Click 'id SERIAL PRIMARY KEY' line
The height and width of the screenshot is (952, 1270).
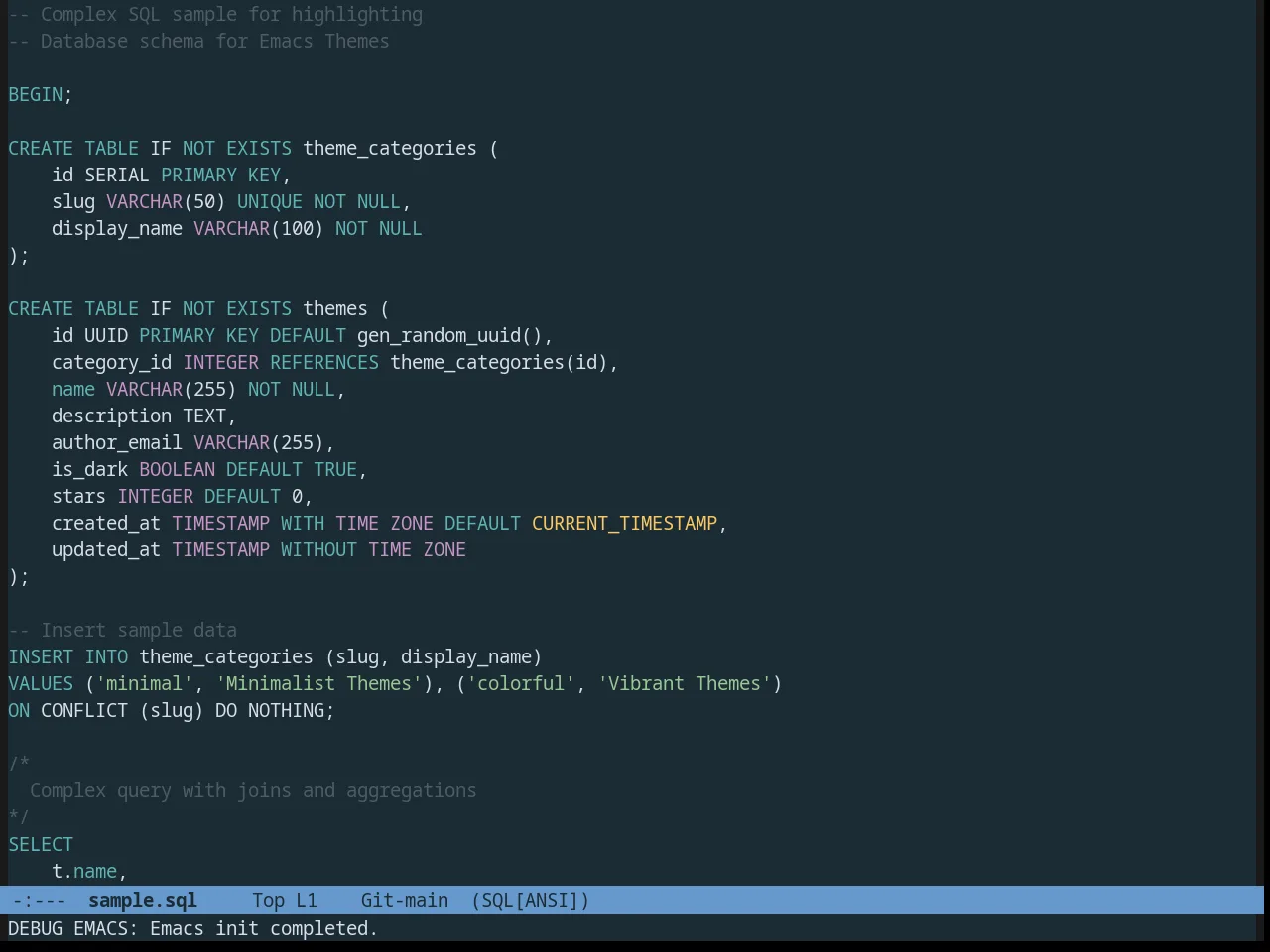171,175
